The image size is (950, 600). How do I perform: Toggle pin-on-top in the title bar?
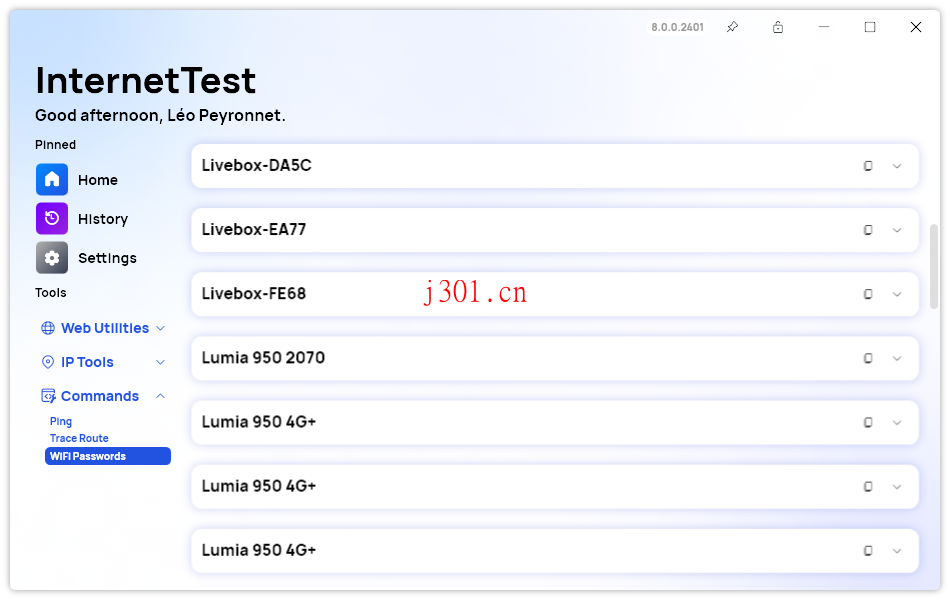point(732,27)
